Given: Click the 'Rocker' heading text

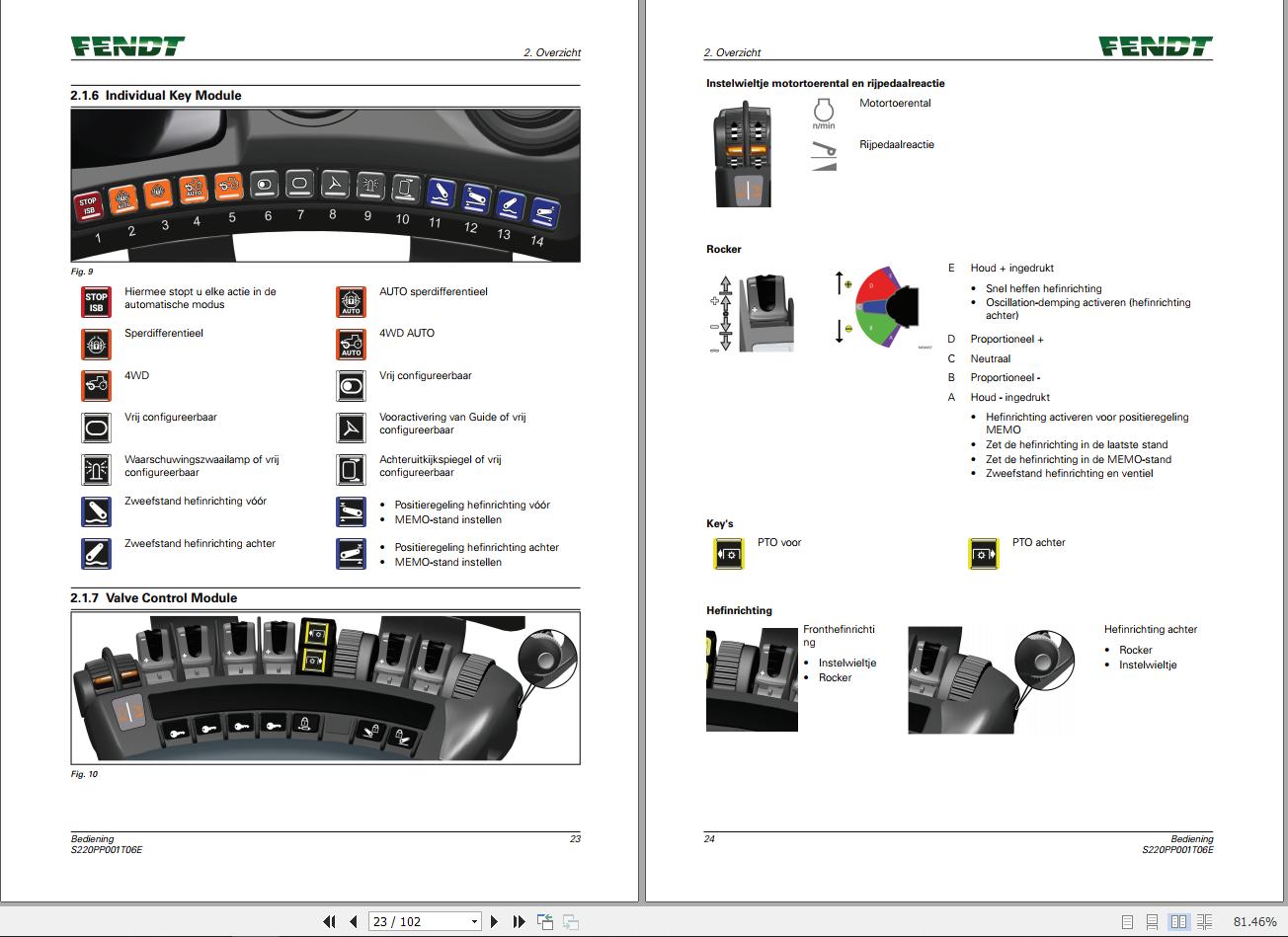Looking at the screenshot, I should coord(724,250).
